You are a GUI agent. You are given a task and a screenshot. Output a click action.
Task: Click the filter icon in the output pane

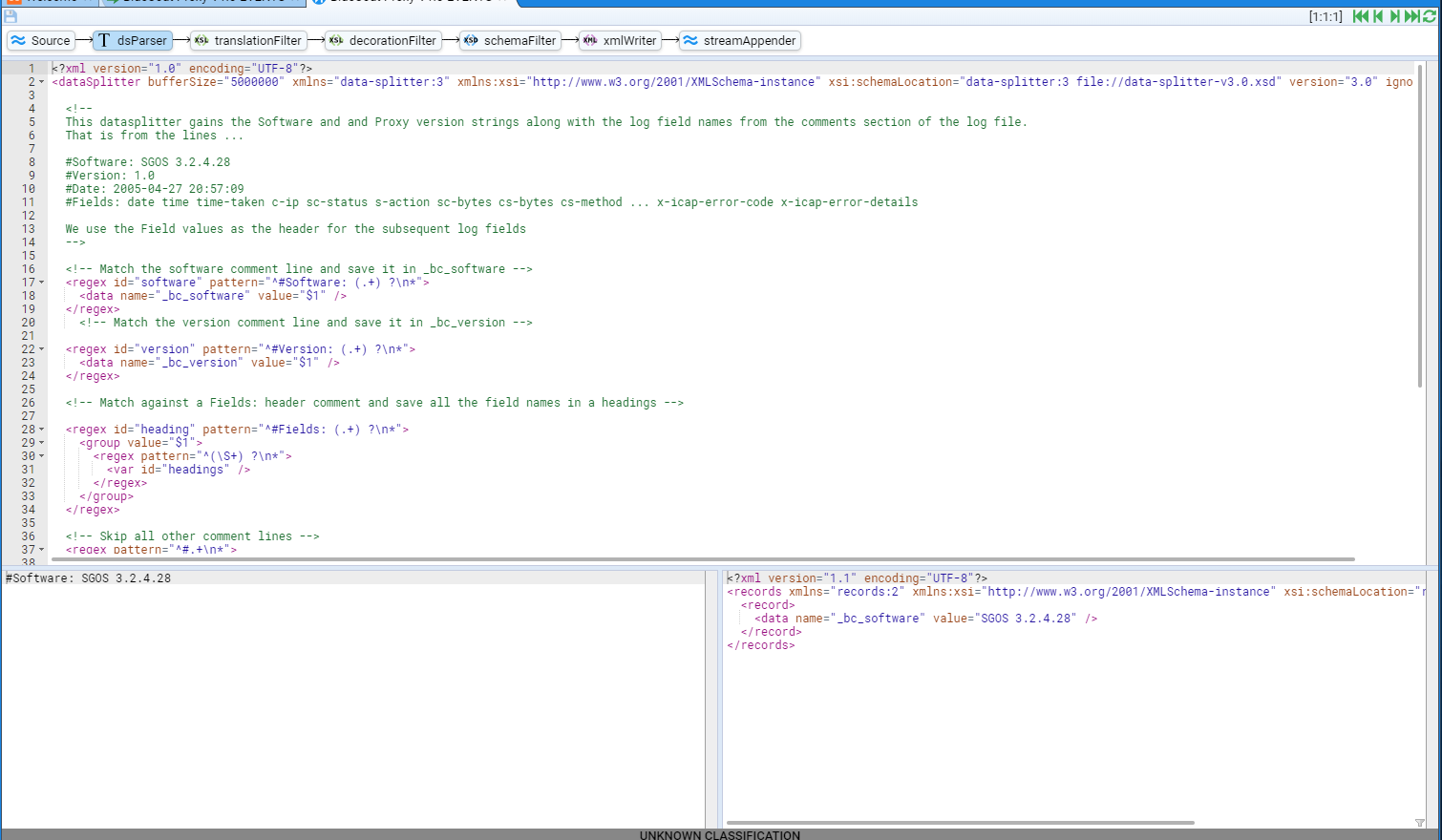pyautogui.click(x=1419, y=823)
